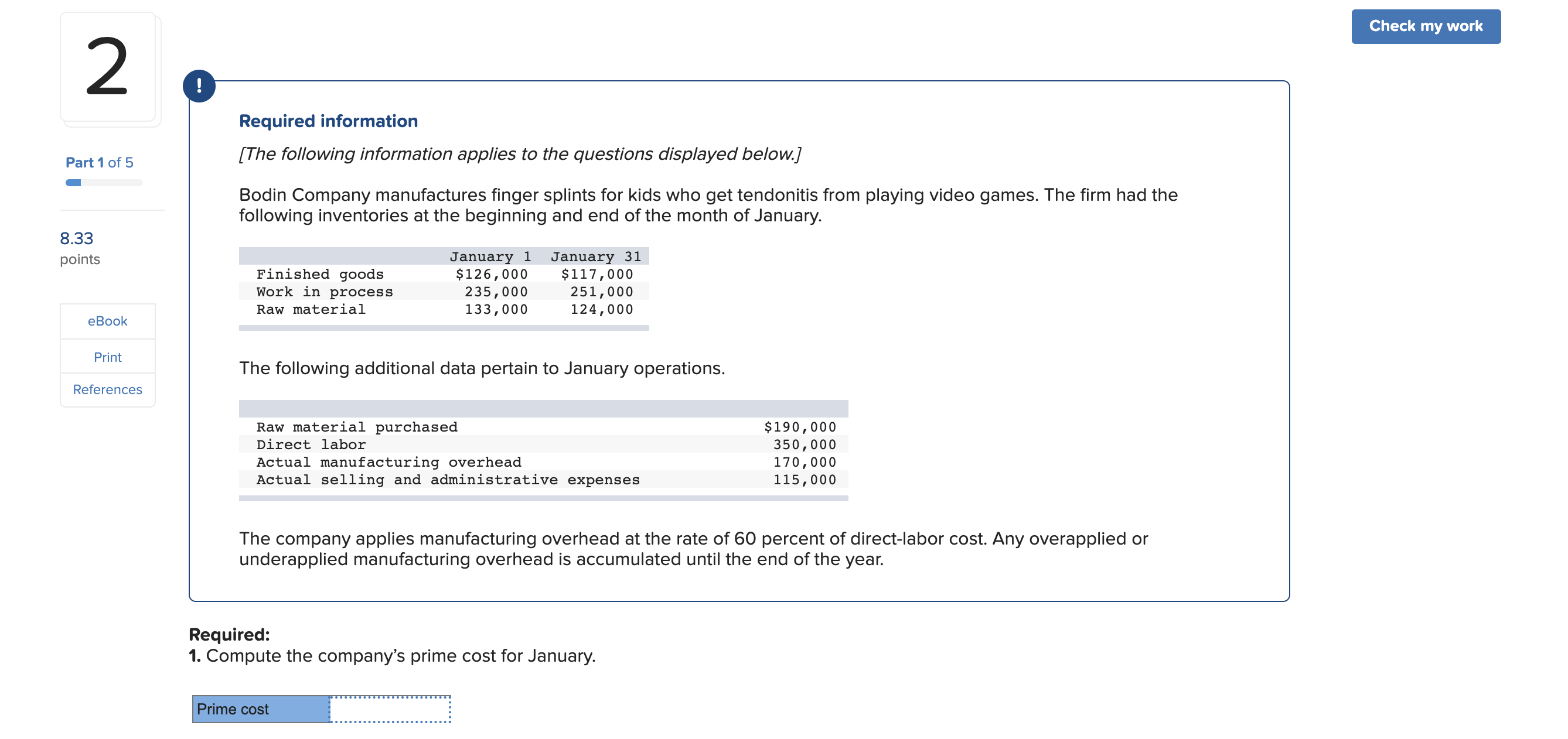
Task: Click the Actual manufacturing overhead row
Action: click(543, 461)
